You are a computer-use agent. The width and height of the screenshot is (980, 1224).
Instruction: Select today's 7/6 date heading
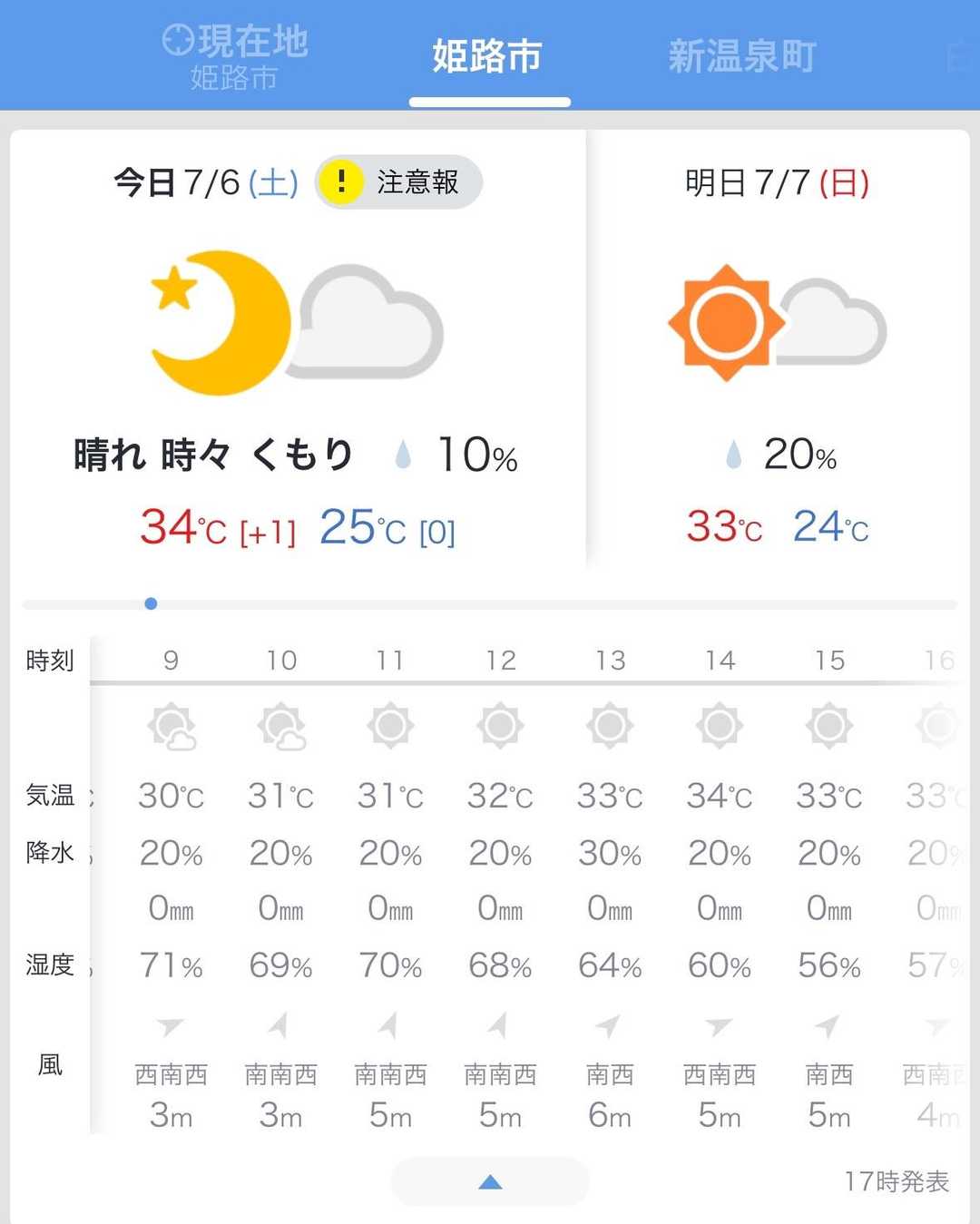(206, 183)
